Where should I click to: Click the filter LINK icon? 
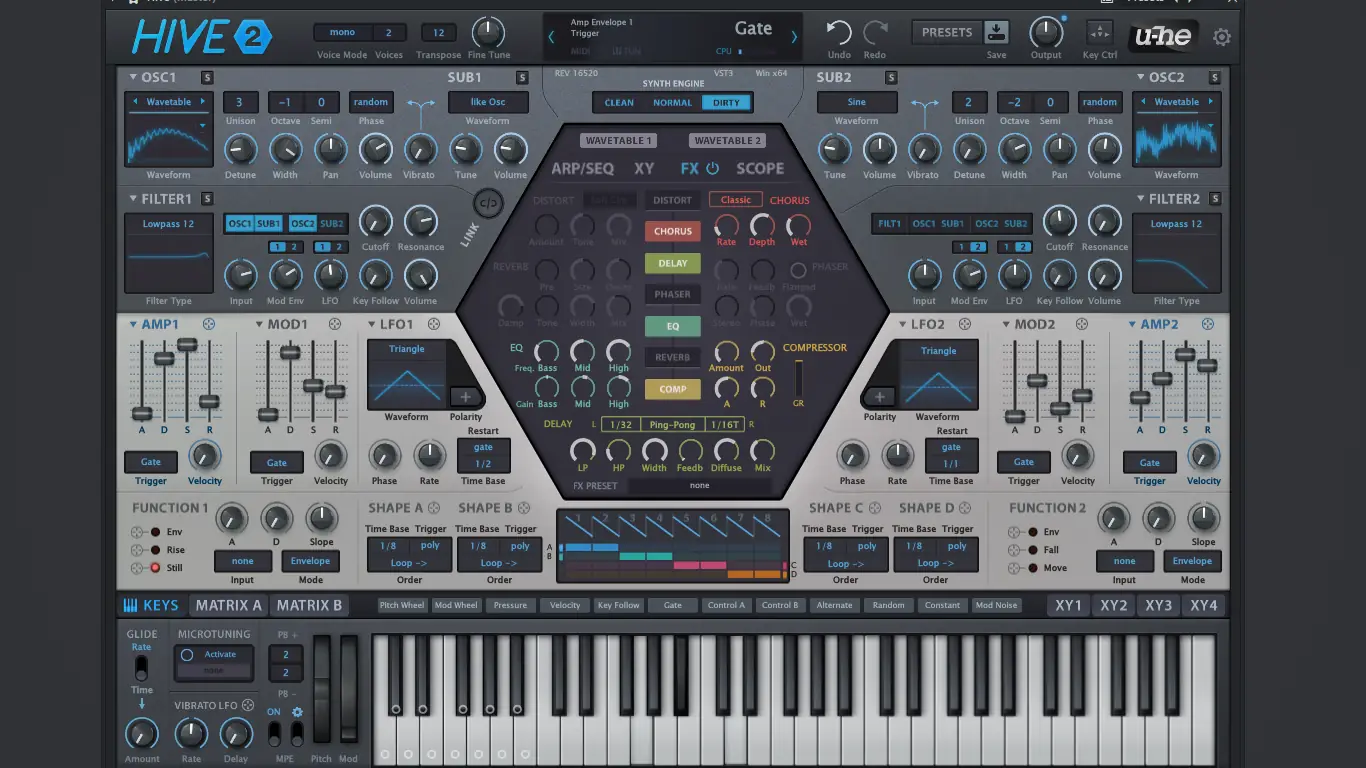(x=488, y=203)
